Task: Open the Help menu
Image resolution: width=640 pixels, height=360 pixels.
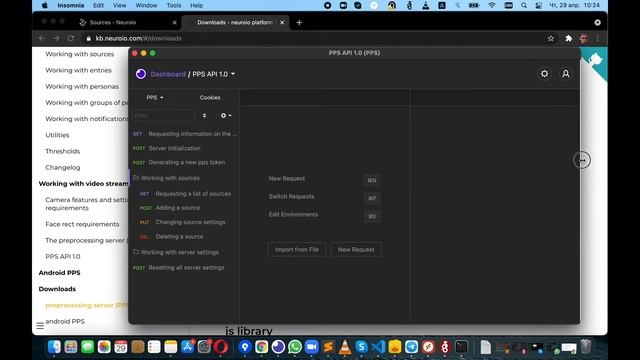Action: pos(196,5)
